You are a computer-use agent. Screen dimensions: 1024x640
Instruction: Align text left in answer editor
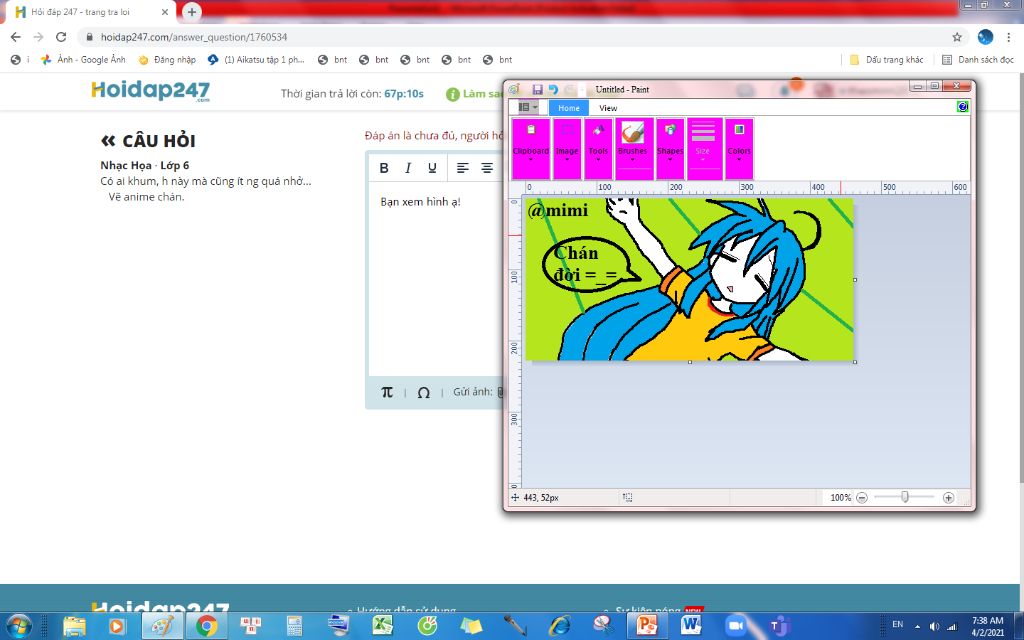coord(462,168)
